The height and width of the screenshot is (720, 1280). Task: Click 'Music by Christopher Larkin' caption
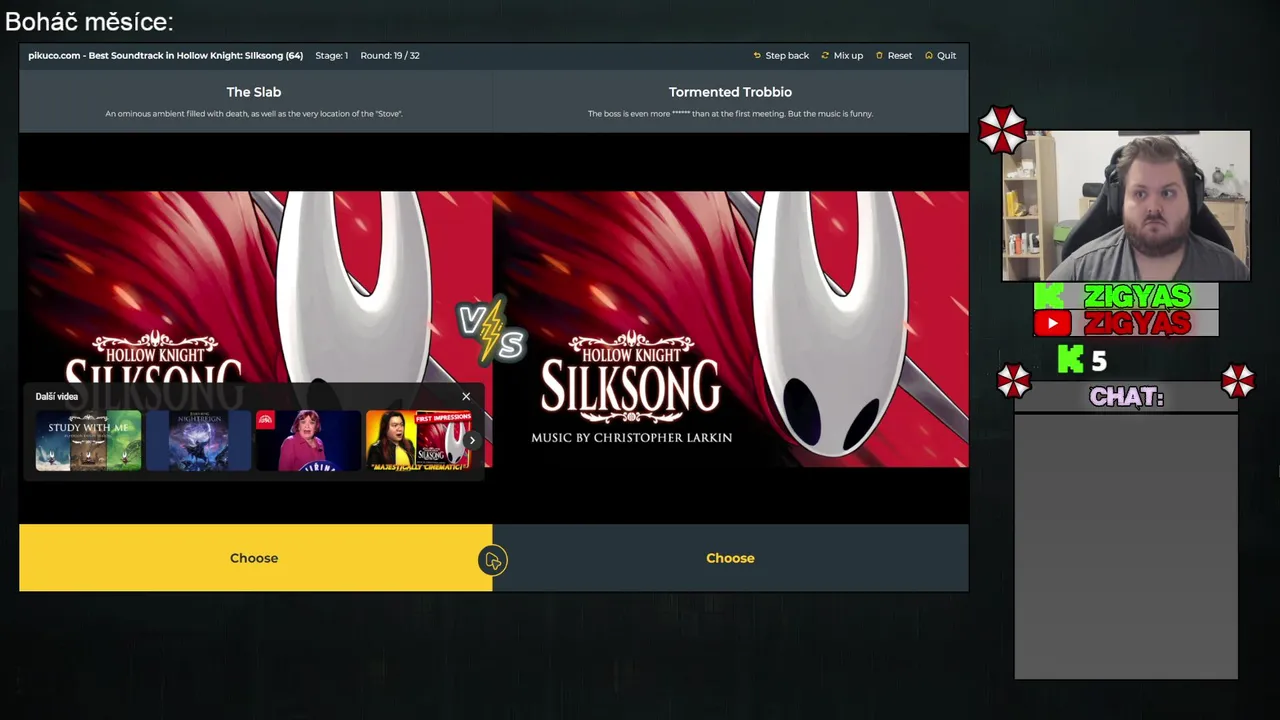tap(631, 438)
